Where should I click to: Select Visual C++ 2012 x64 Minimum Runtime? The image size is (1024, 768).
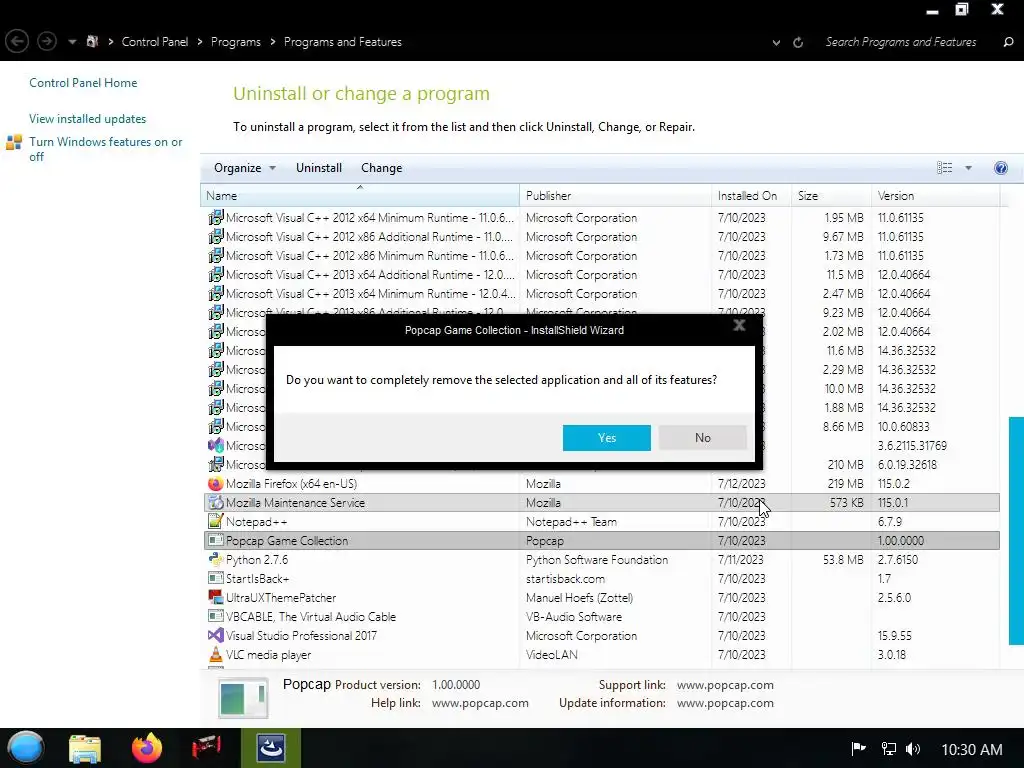(600, 218)
